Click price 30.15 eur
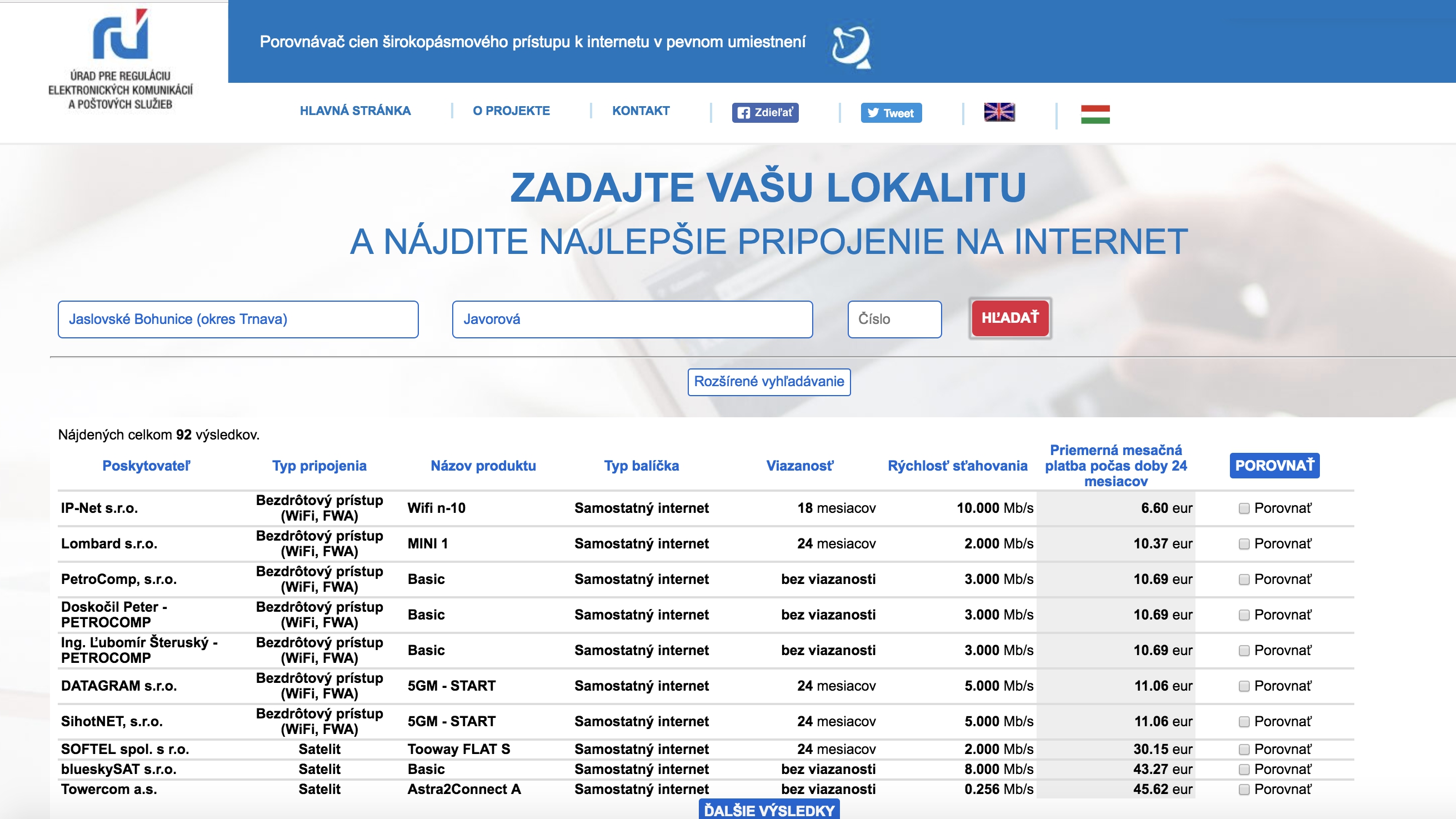The height and width of the screenshot is (819, 1456). [1163, 749]
